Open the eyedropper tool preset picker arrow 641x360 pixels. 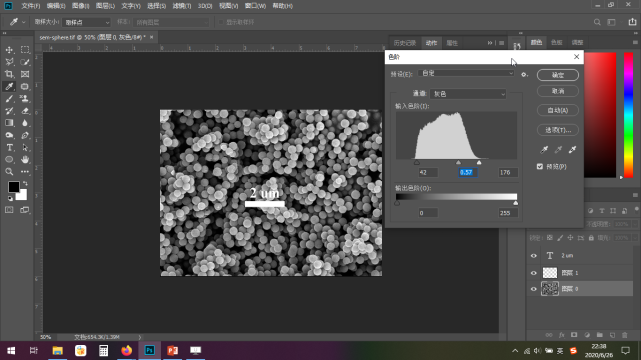click(x=24, y=22)
